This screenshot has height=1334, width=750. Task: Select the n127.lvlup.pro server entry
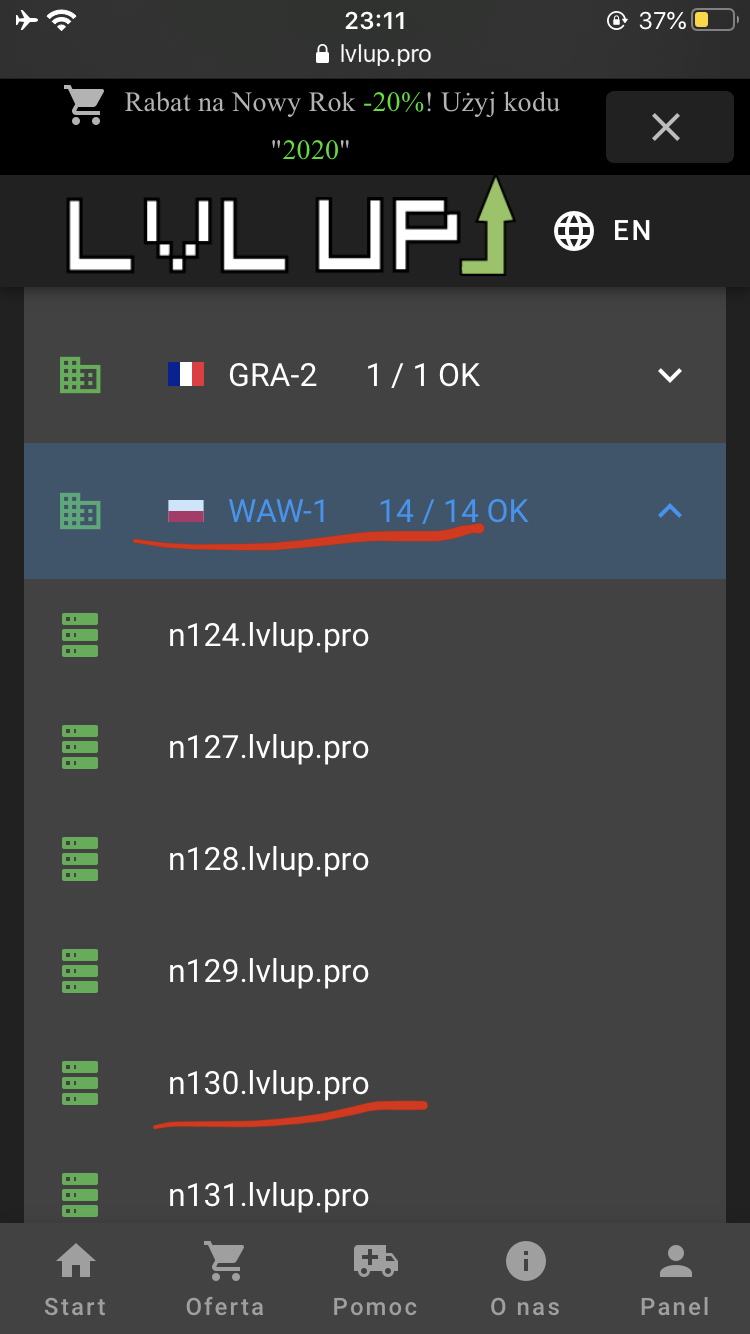click(x=268, y=748)
